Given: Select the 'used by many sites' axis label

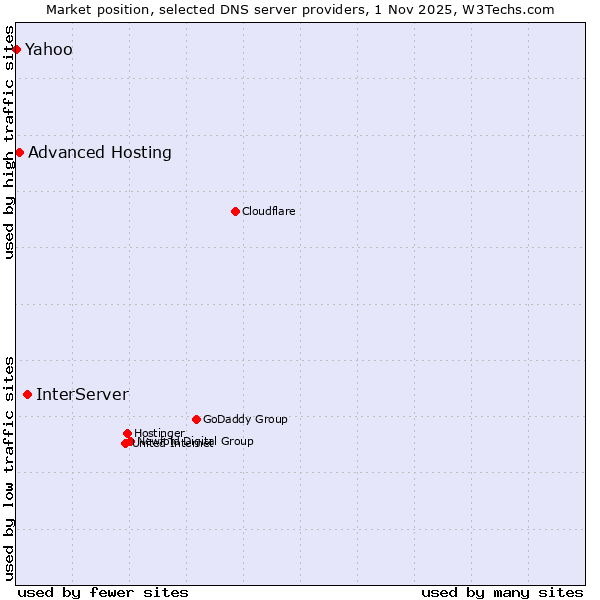Looking at the screenshot, I should (502, 592).
